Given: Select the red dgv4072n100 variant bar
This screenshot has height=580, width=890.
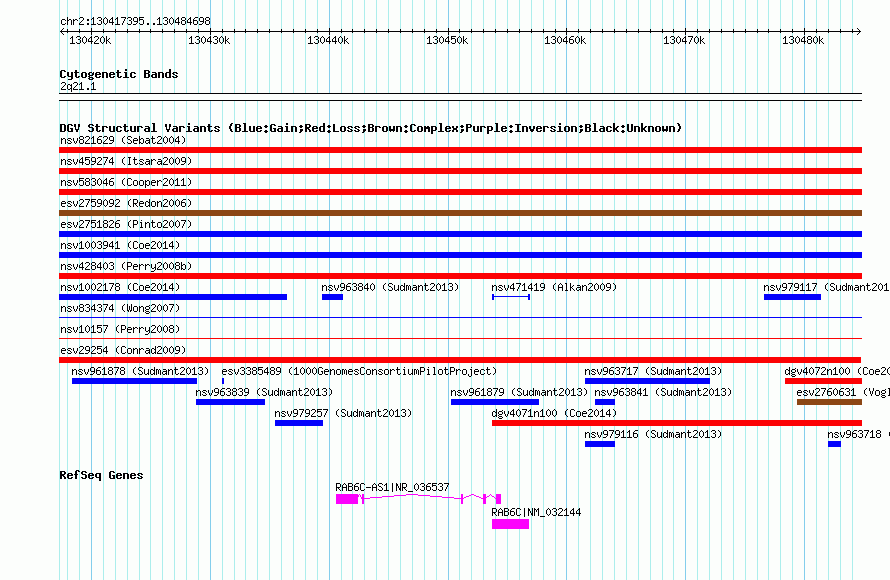Looking at the screenshot, I should click(823, 381).
